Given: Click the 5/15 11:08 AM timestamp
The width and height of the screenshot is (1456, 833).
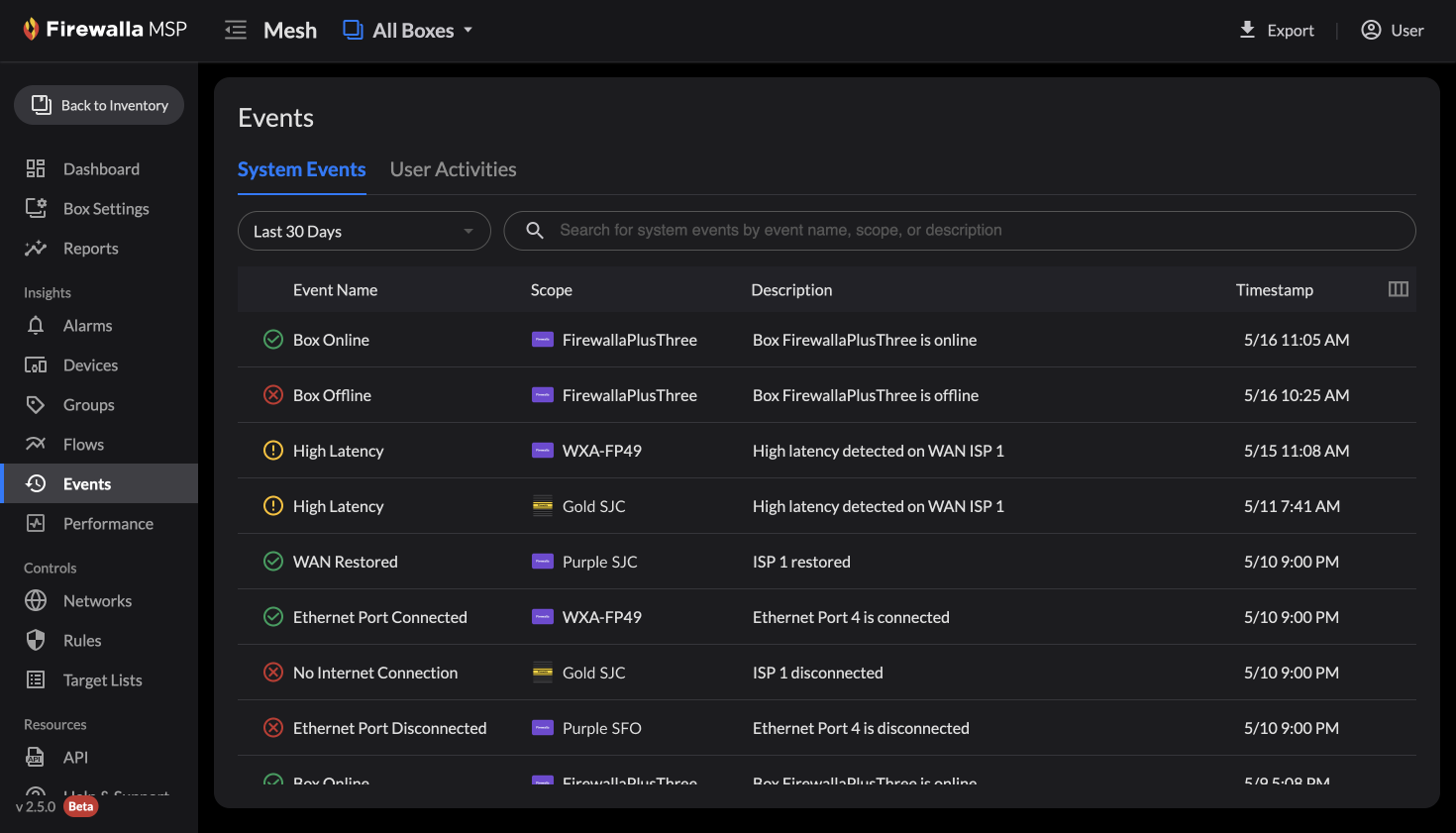Looking at the screenshot, I should coord(1297,451).
